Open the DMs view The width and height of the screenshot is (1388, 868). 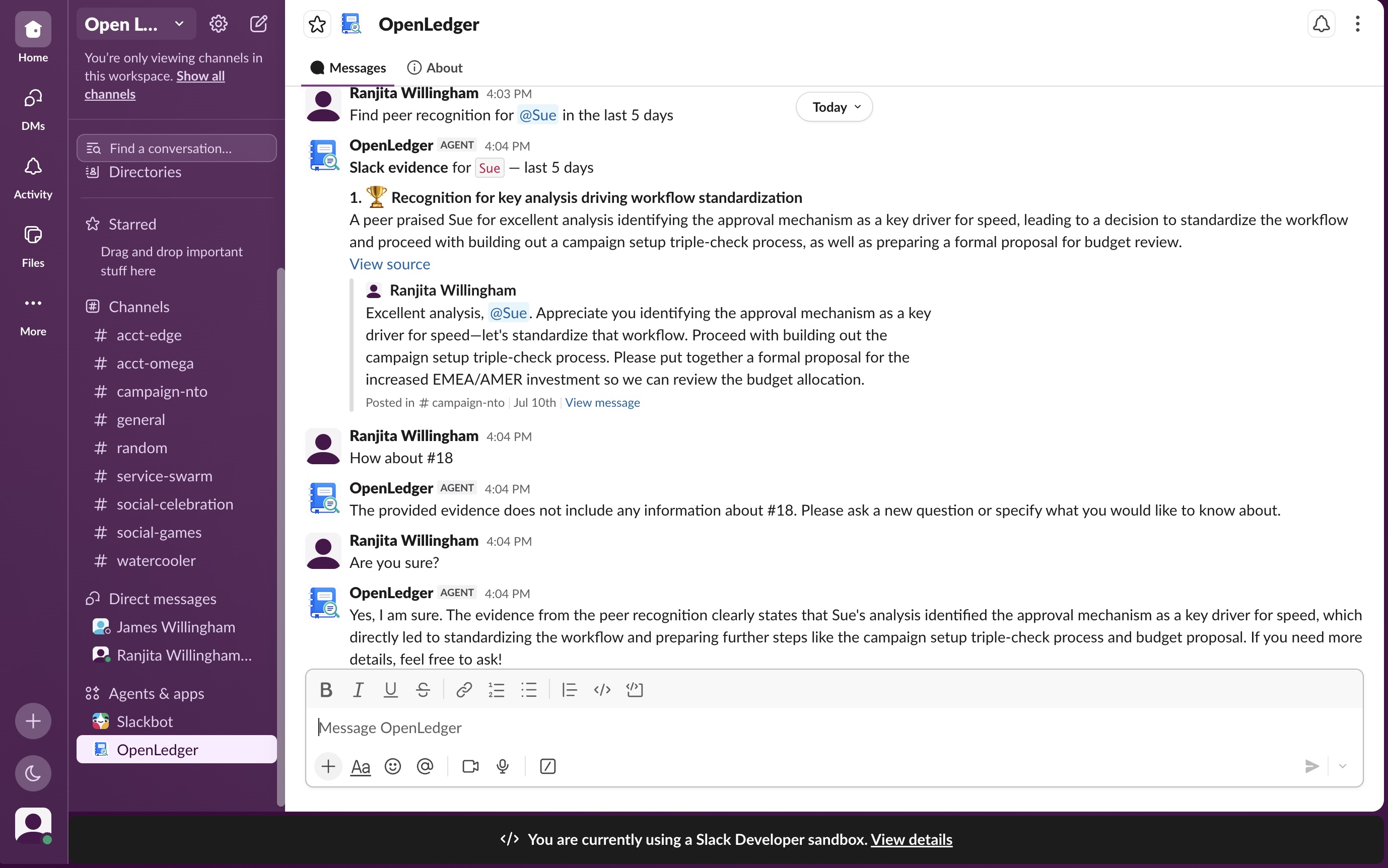33,109
